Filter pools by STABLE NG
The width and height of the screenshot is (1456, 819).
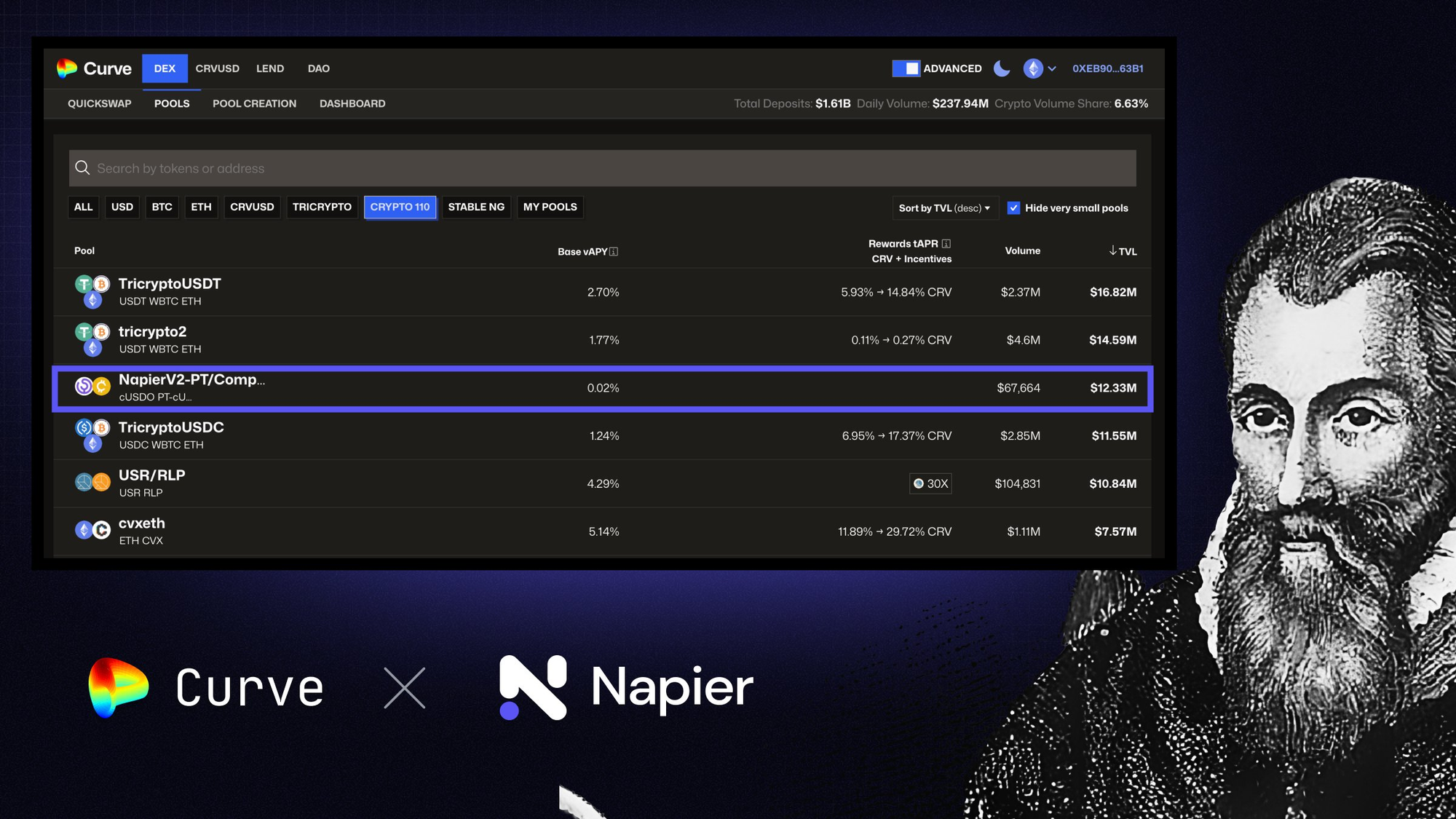click(x=476, y=207)
